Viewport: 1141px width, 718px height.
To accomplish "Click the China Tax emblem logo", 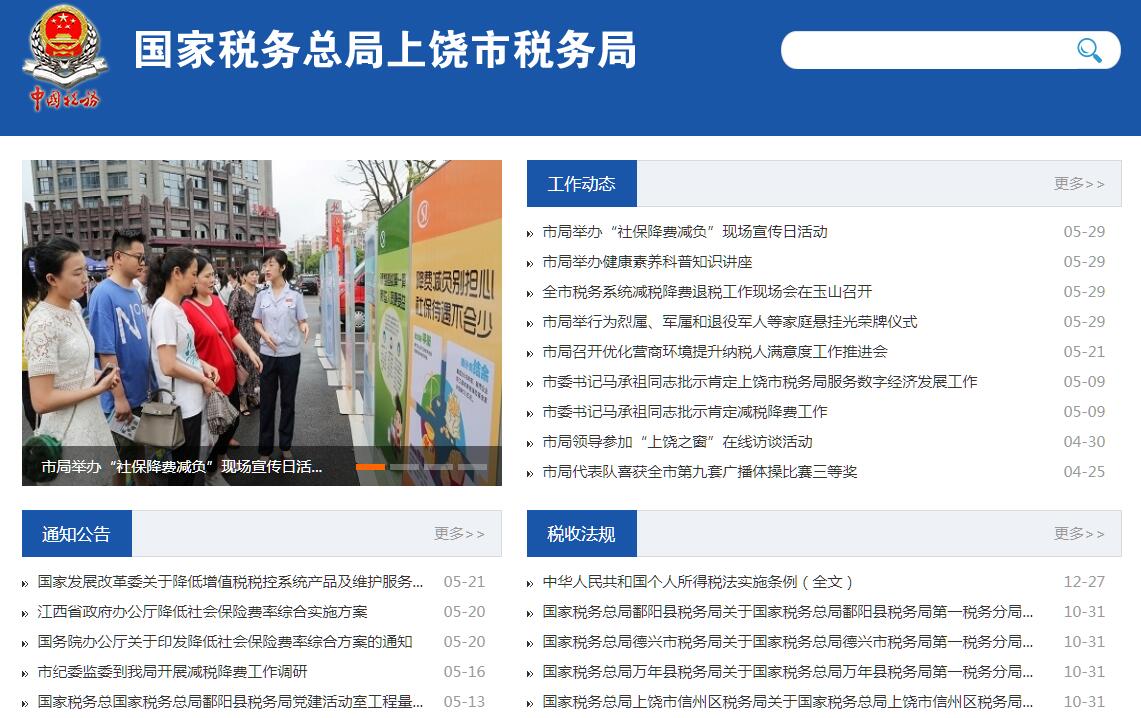I will coord(63,58).
